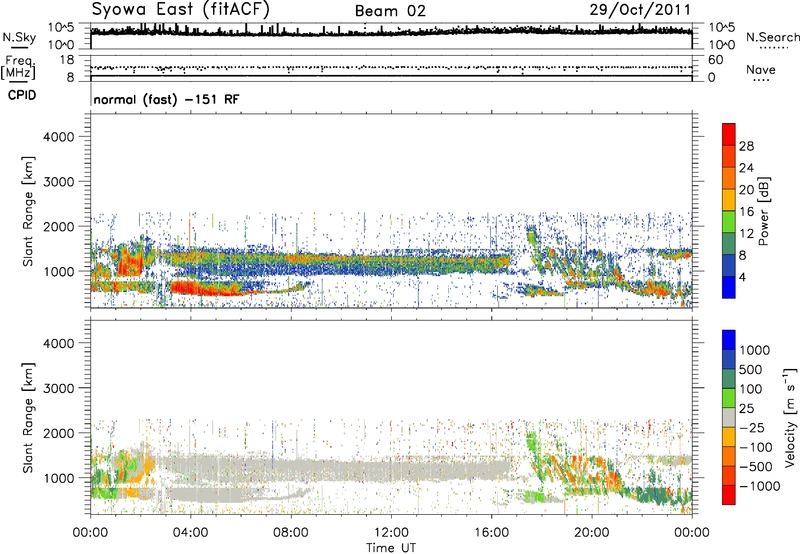Click the "08:00" time tick label
The height and width of the screenshot is (554, 800).
click(x=291, y=532)
